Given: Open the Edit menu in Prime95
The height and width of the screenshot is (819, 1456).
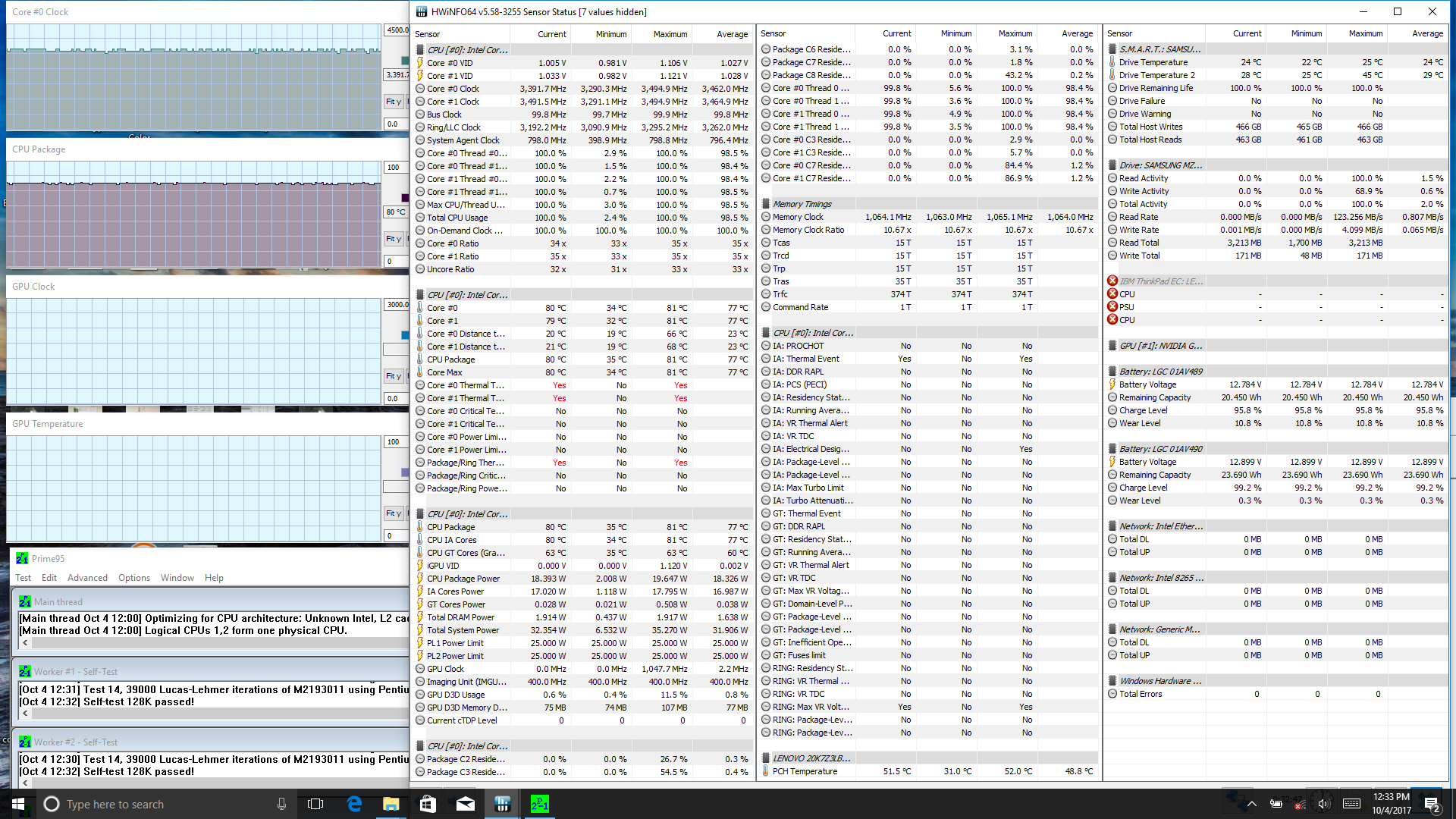Looking at the screenshot, I should point(49,578).
